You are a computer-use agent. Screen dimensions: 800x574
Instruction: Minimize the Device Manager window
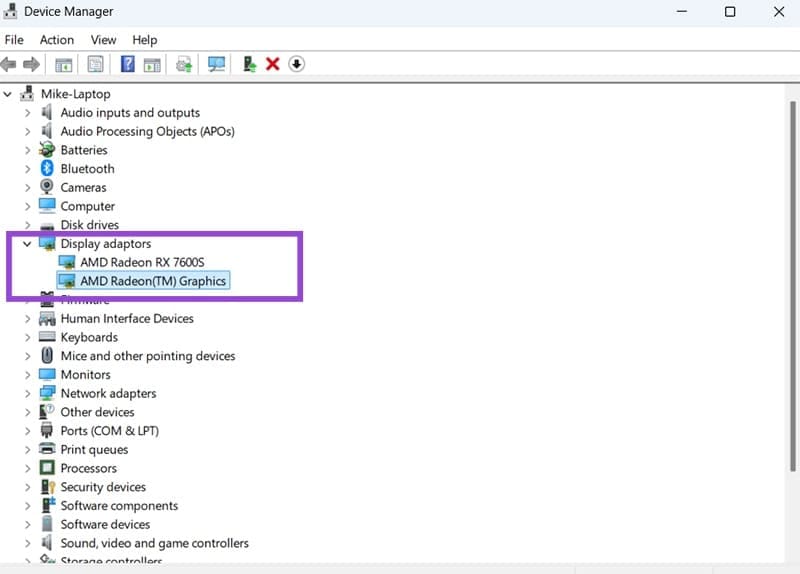point(682,12)
